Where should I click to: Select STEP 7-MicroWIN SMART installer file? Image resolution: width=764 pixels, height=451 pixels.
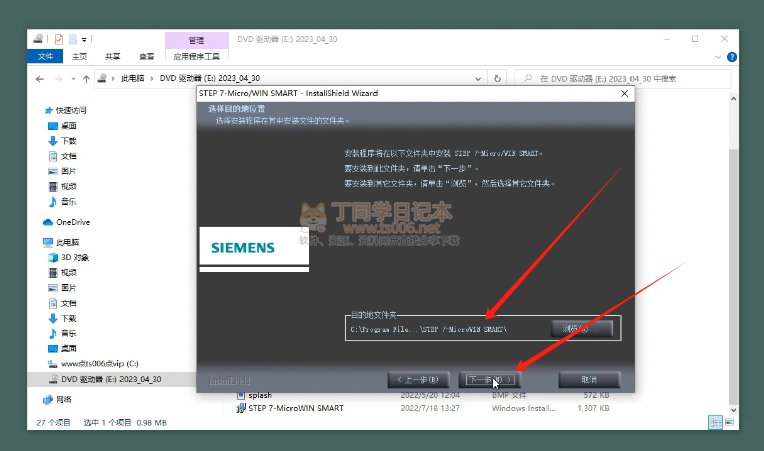point(291,408)
